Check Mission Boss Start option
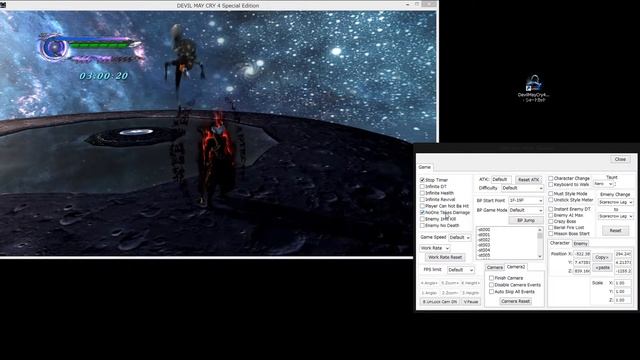 point(551,233)
